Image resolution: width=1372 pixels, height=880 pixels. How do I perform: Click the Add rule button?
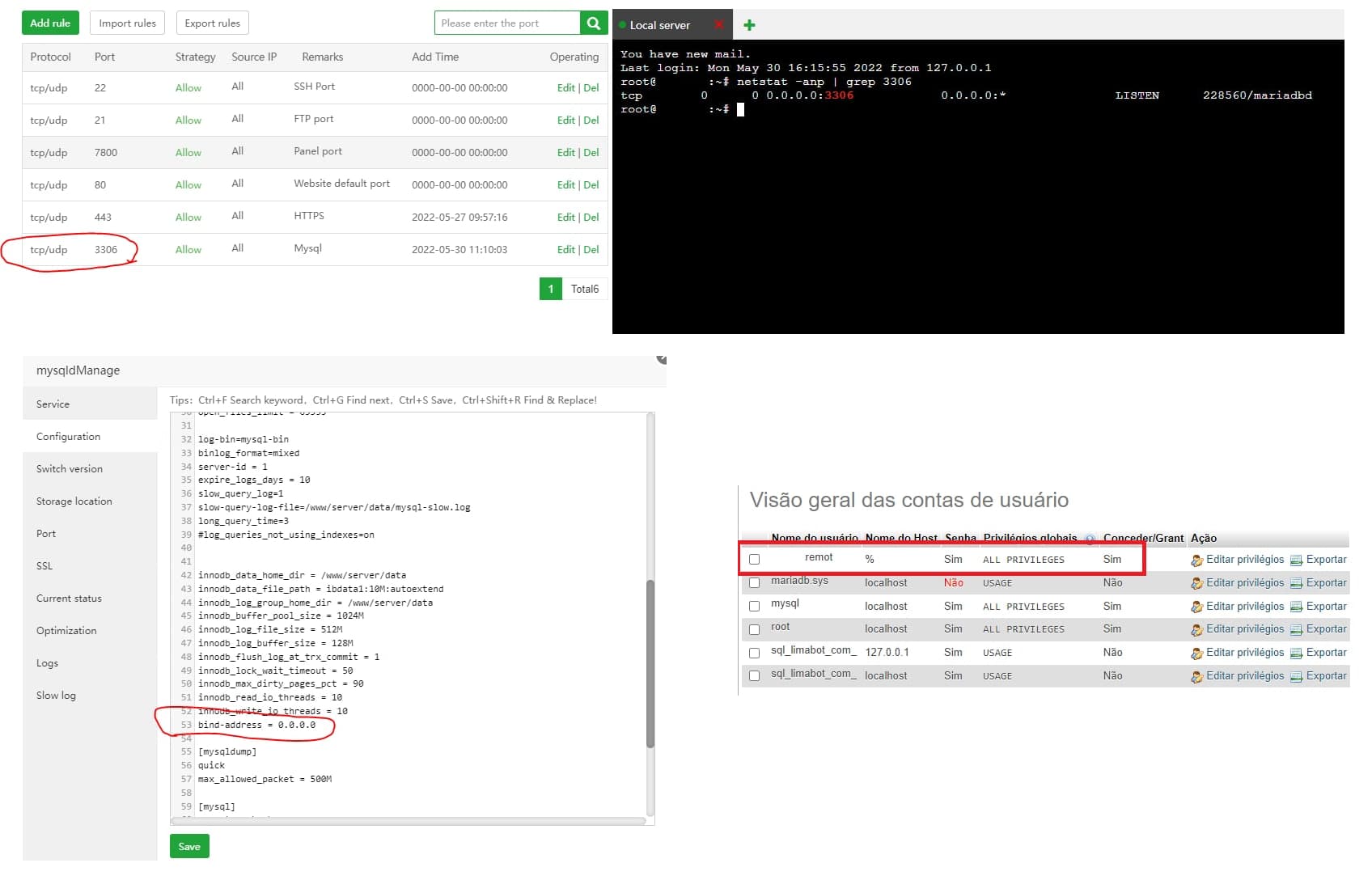[50, 23]
